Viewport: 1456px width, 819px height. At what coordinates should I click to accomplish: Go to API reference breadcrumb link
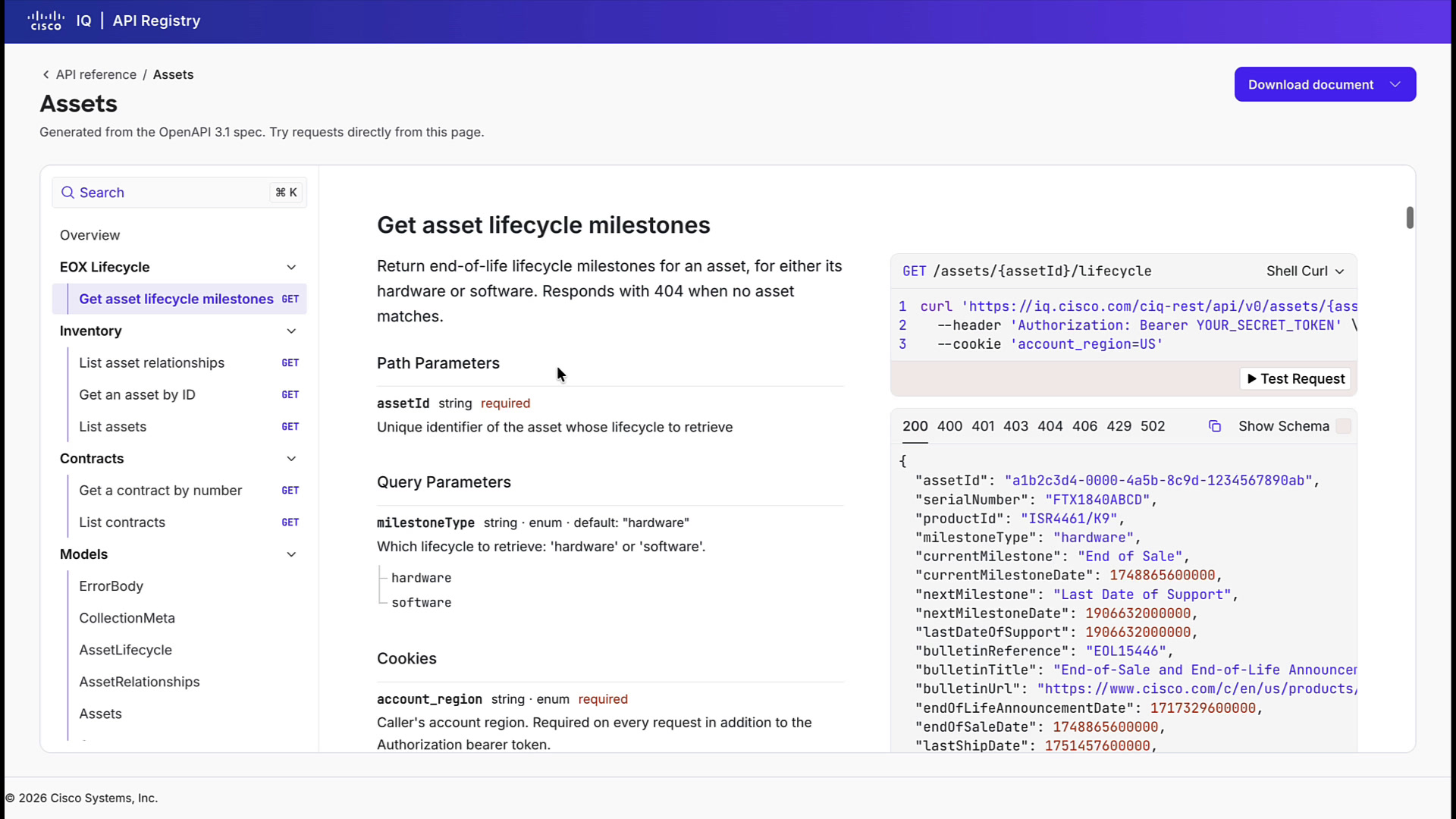pos(96,74)
